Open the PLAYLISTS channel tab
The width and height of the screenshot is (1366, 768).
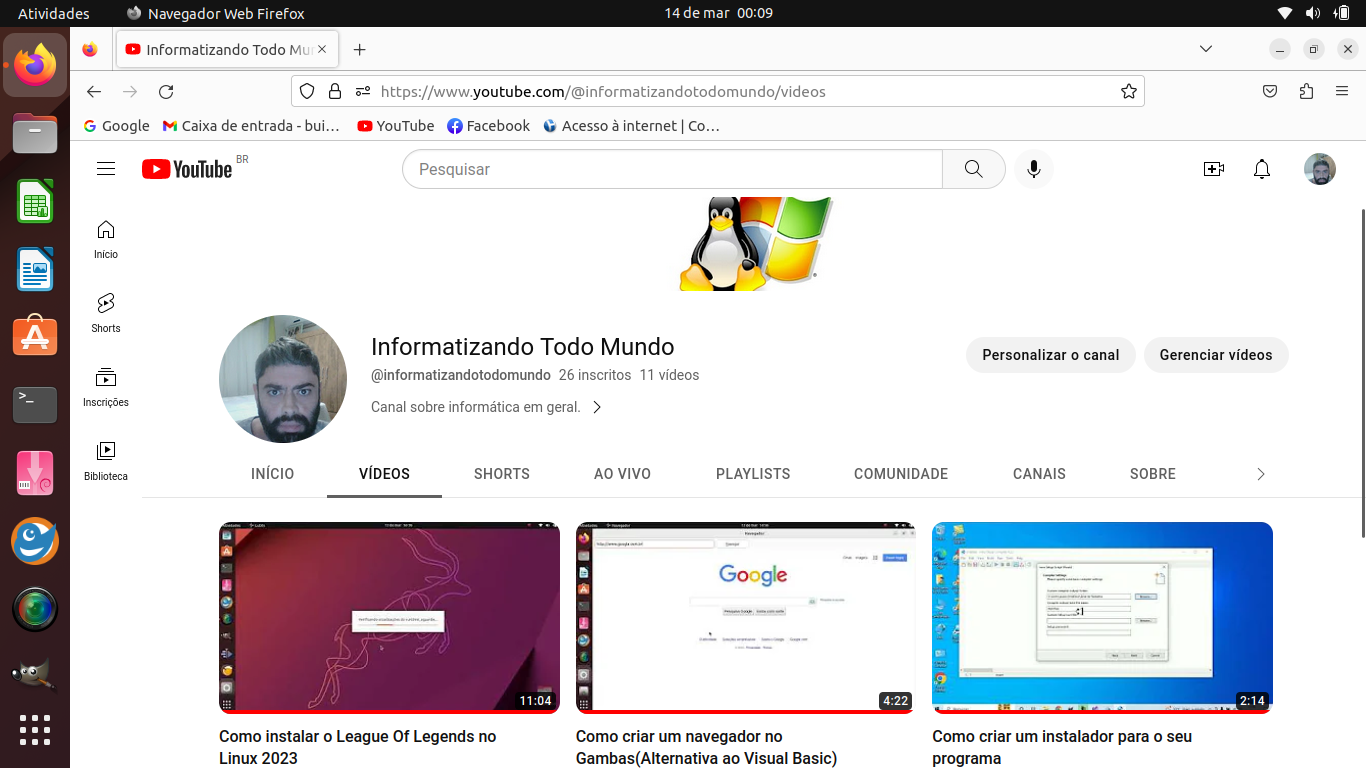[x=753, y=474]
